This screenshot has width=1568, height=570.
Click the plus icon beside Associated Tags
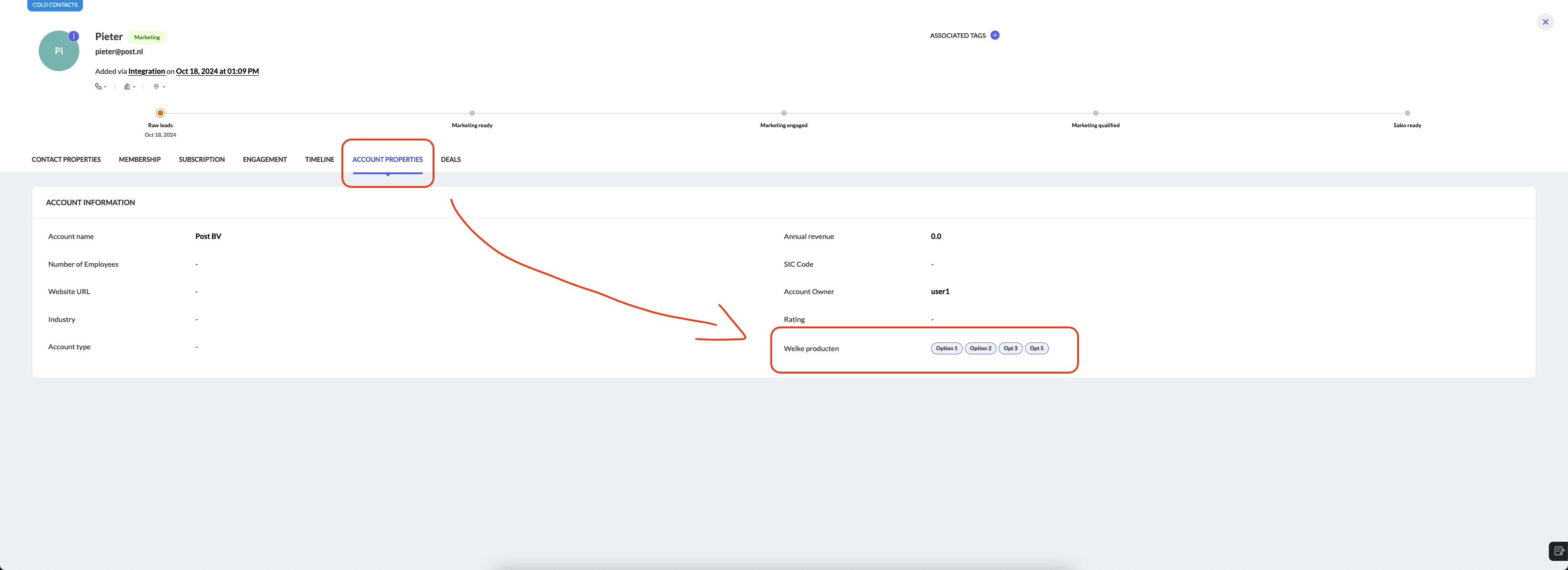point(995,35)
